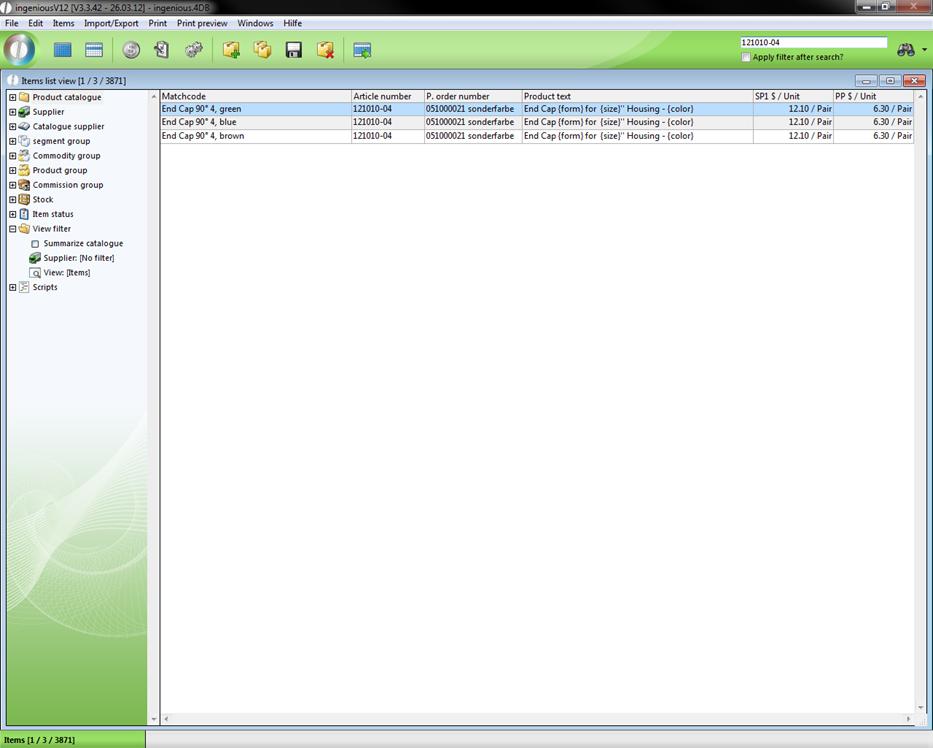Open the Print preview menu

click(202, 23)
